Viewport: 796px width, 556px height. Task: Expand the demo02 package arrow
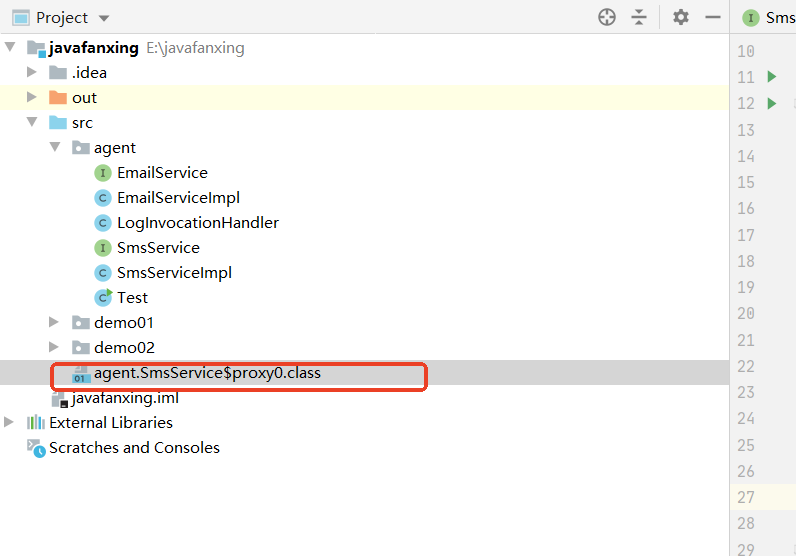coord(53,347)
